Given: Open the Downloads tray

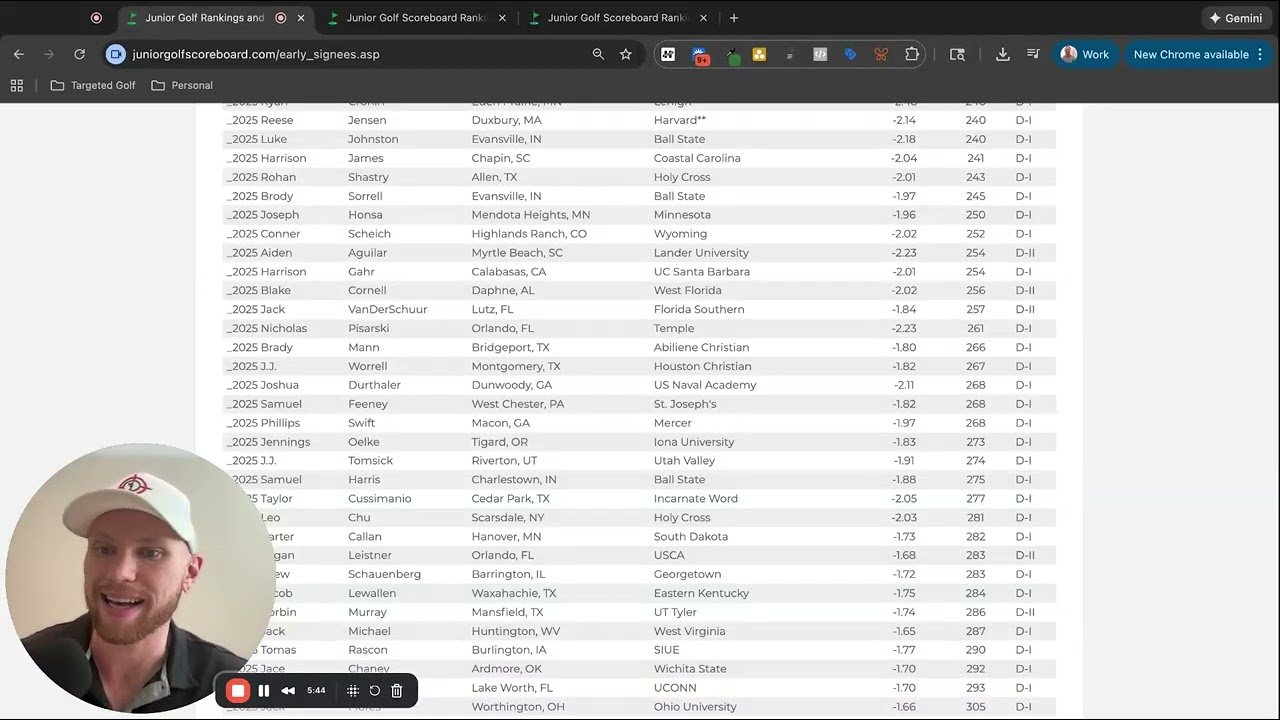Looking at the screenshot, I should click(x=1003, y=54).
